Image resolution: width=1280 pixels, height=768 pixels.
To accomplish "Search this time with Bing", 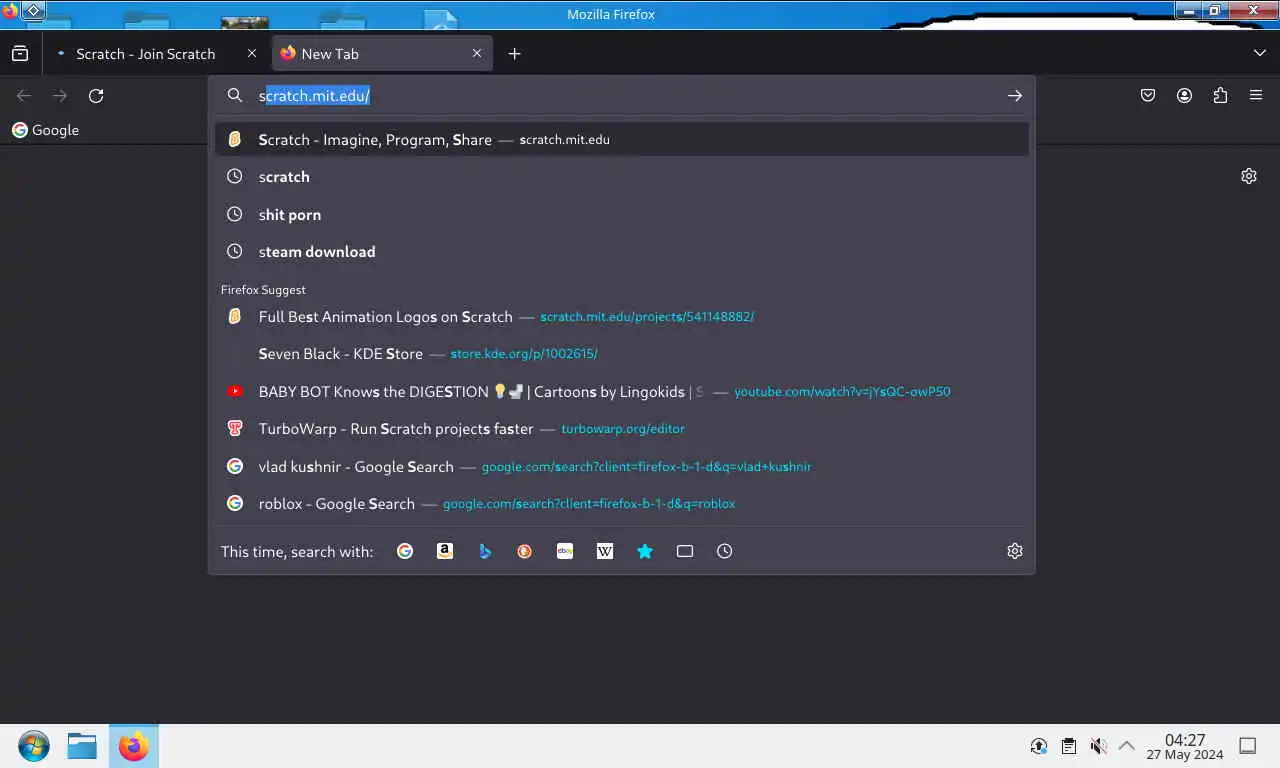I will pyautogui.click(x=485, y=551).
